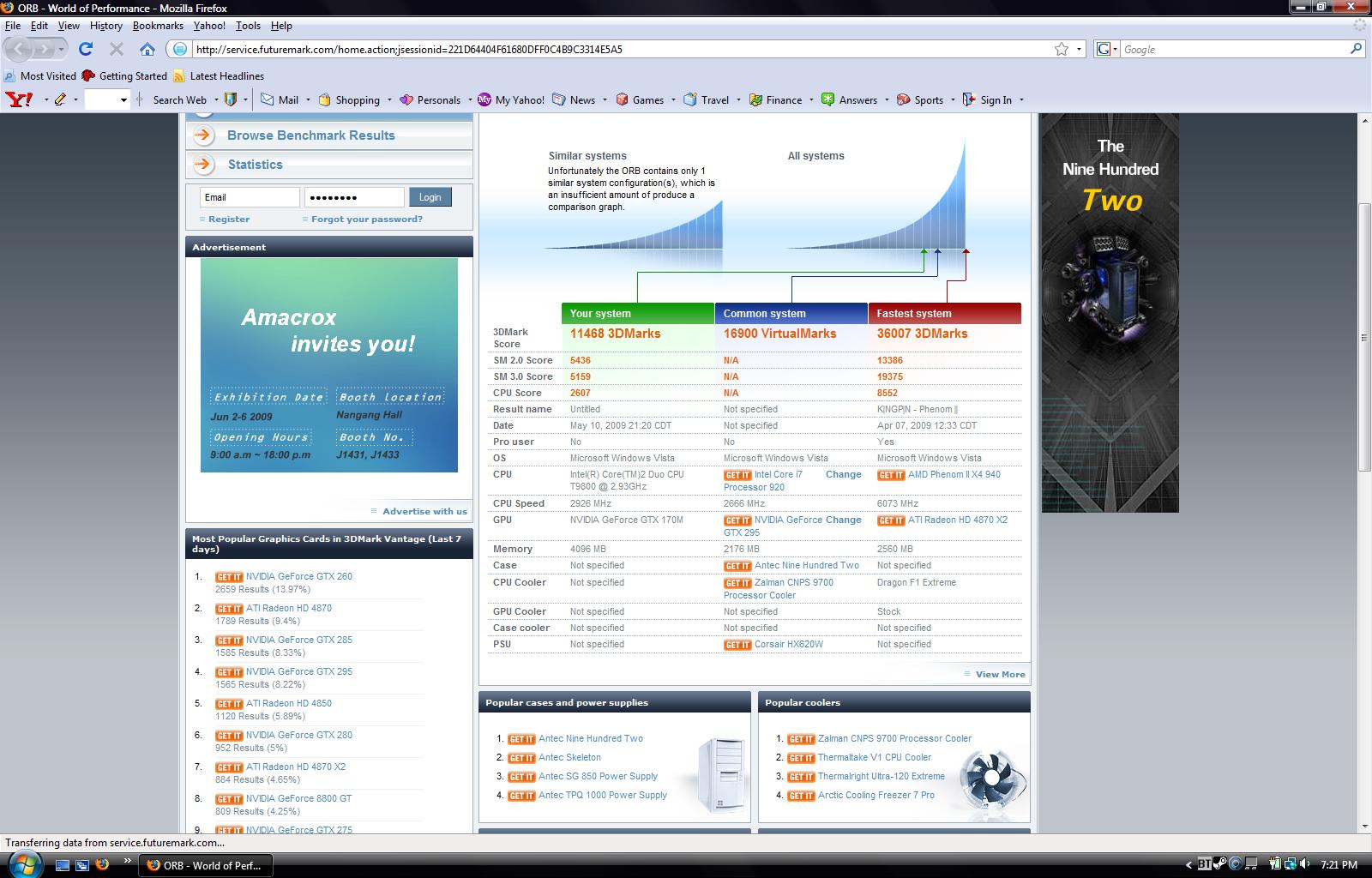Open Yahoo Mail from toolbar
Image resolution: width=1372 pixels, height=878 pixels.
point(280,99)
